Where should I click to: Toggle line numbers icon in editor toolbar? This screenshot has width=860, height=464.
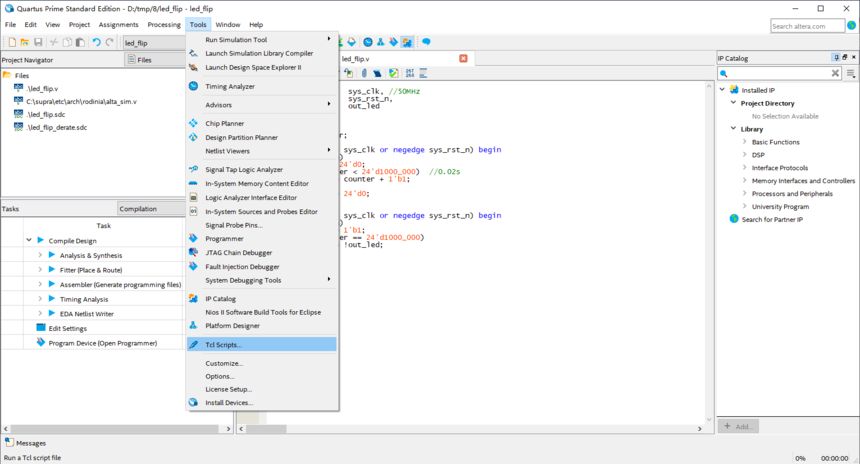[409, 73]
